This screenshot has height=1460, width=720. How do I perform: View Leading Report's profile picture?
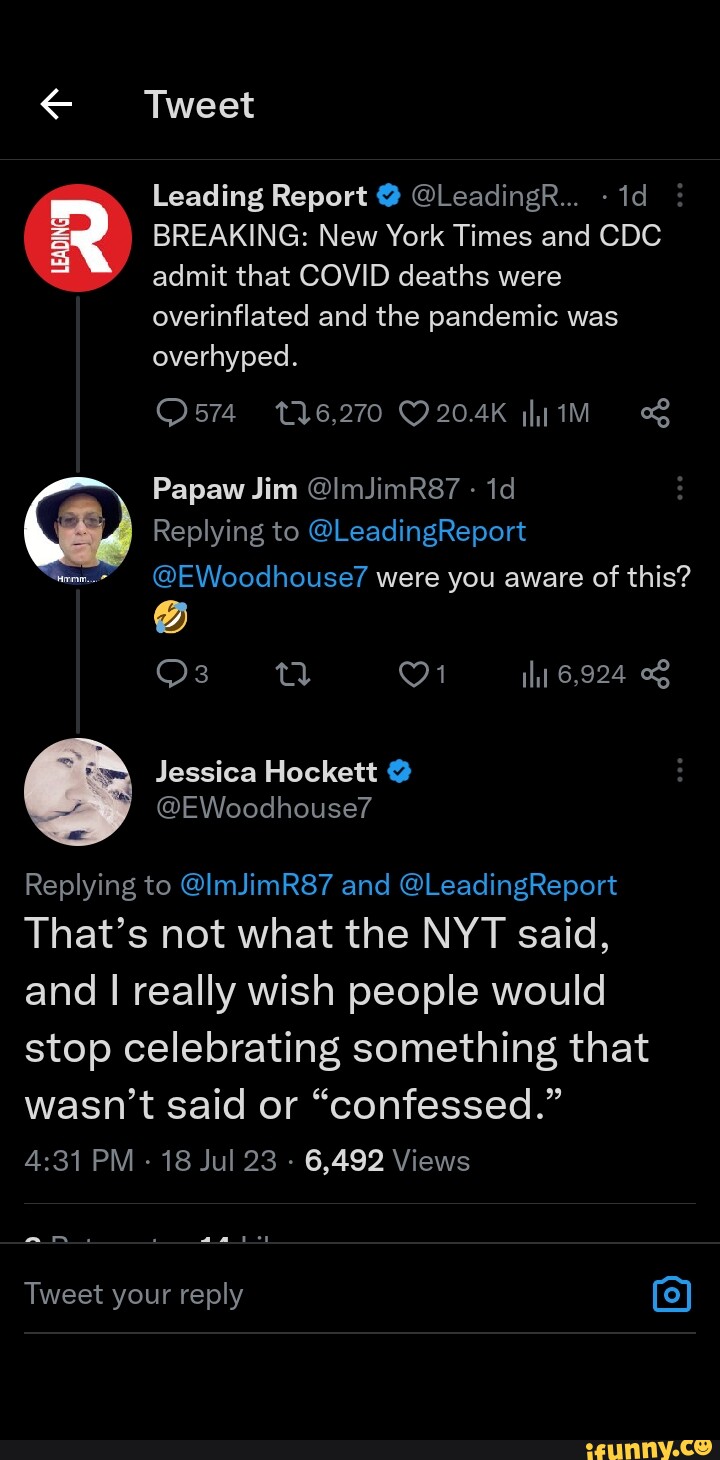78,238
